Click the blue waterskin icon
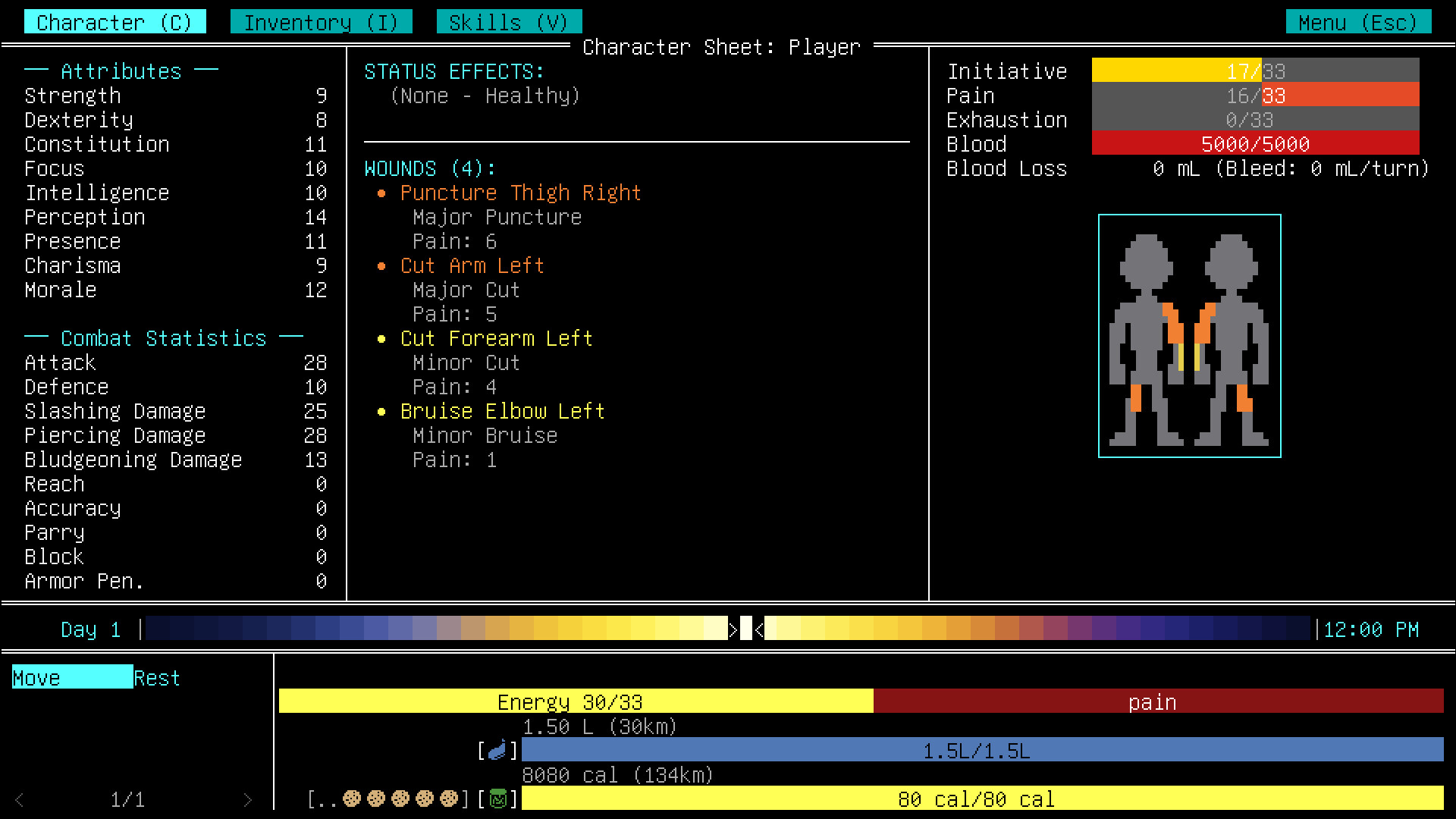The width and height of the screenshot is (1456, 819). [x=497, y=751]
